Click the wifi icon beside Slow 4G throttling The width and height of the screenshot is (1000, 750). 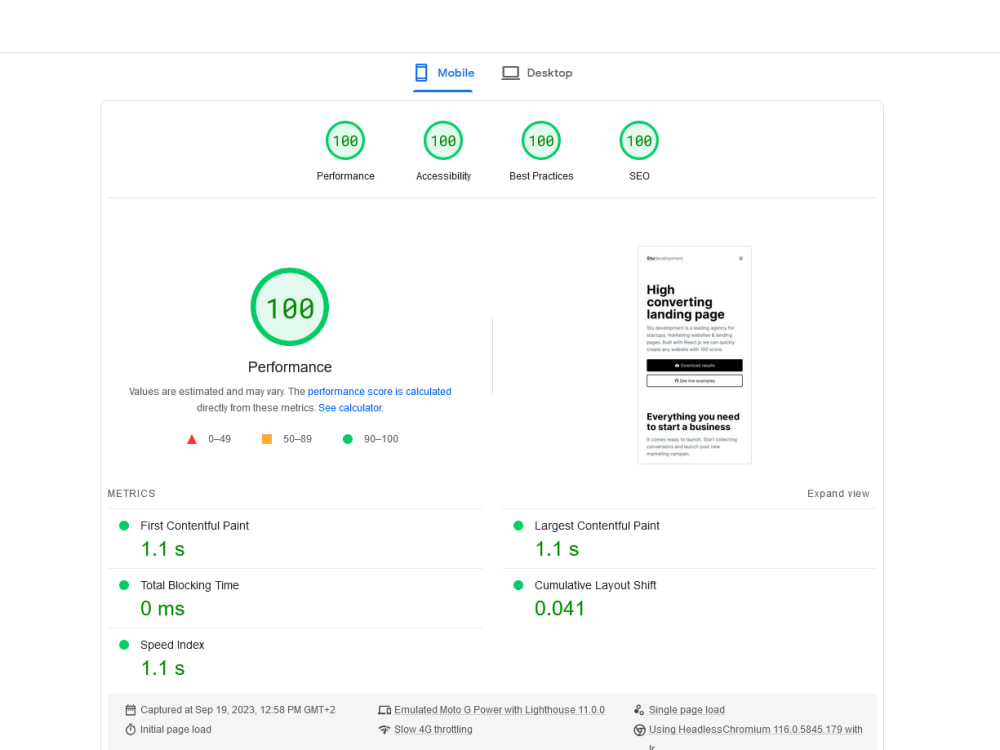[385, 730]
